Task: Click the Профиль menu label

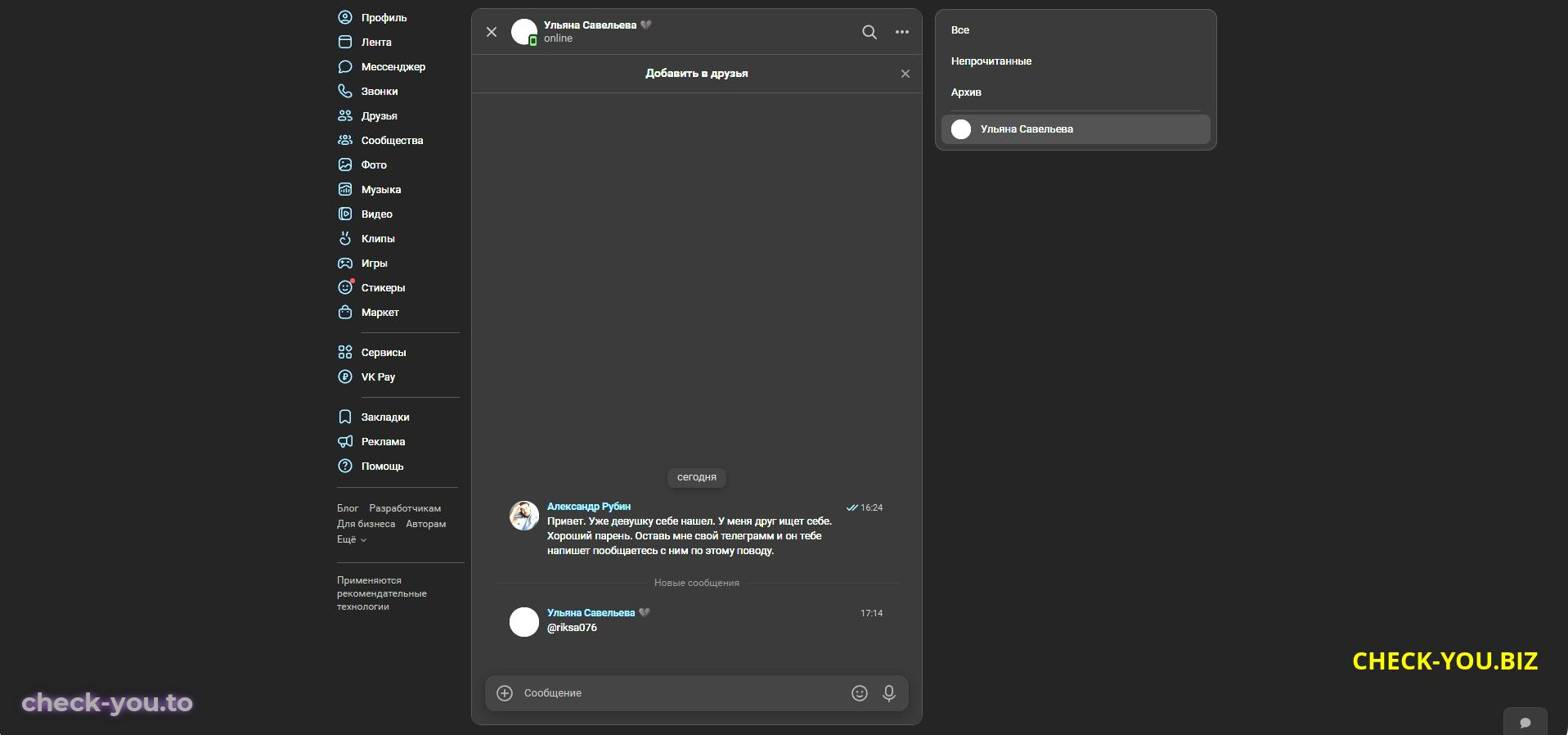Action: (x=384, y=17)
